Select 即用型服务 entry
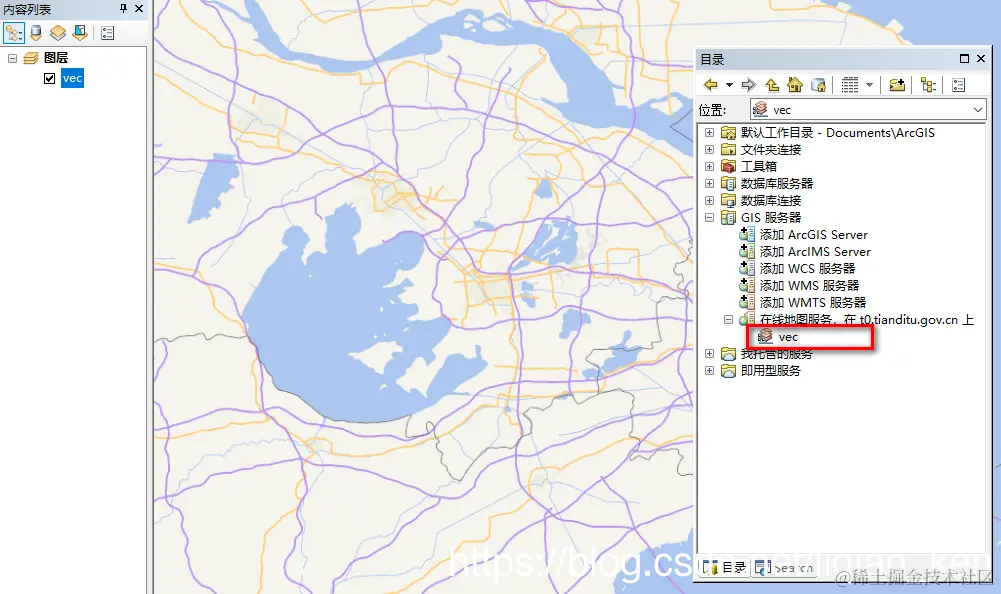 pyautogui.click(x=771, y=370)
